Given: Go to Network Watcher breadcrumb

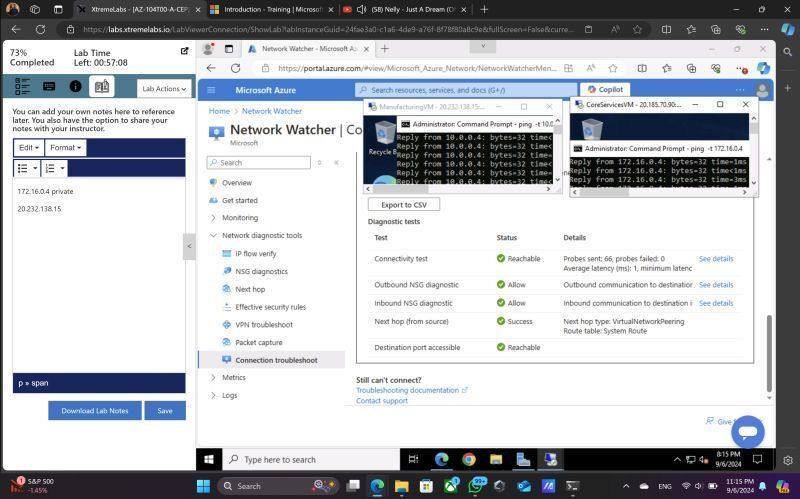Looking at the screenshot, I should 271,111.
